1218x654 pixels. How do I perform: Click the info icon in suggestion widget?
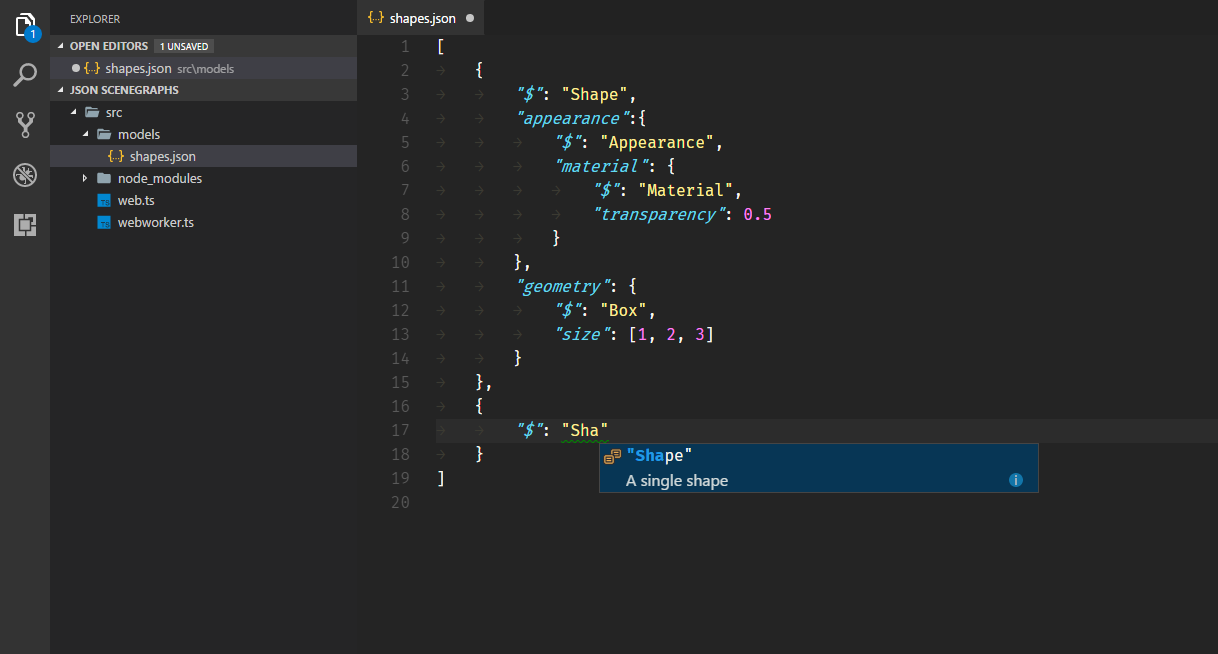click(x=1016, y=480)
